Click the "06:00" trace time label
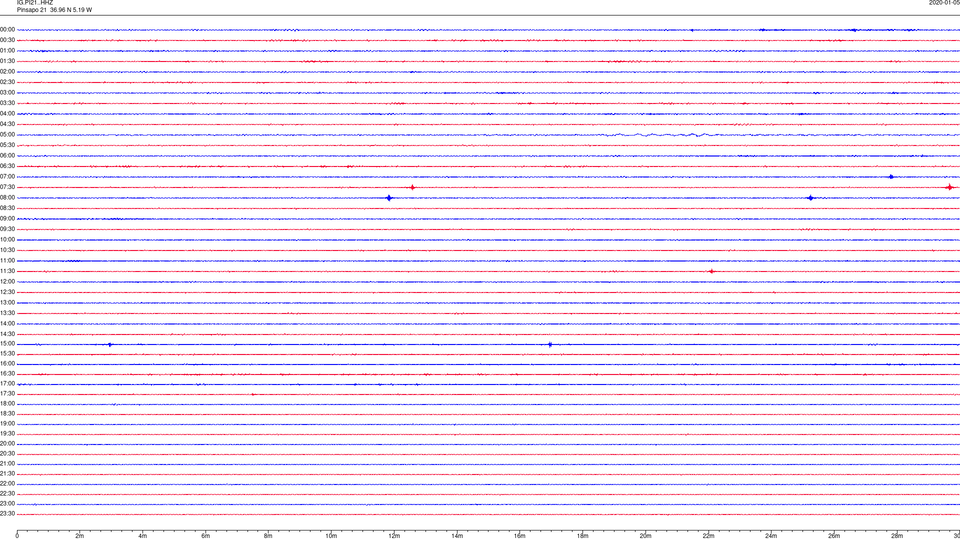 (7, 156)
